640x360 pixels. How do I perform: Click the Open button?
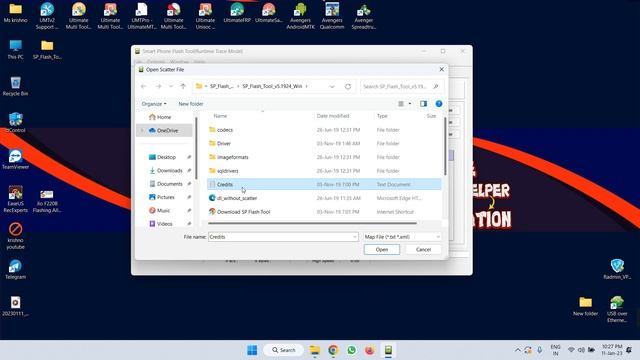click(382, 249)
